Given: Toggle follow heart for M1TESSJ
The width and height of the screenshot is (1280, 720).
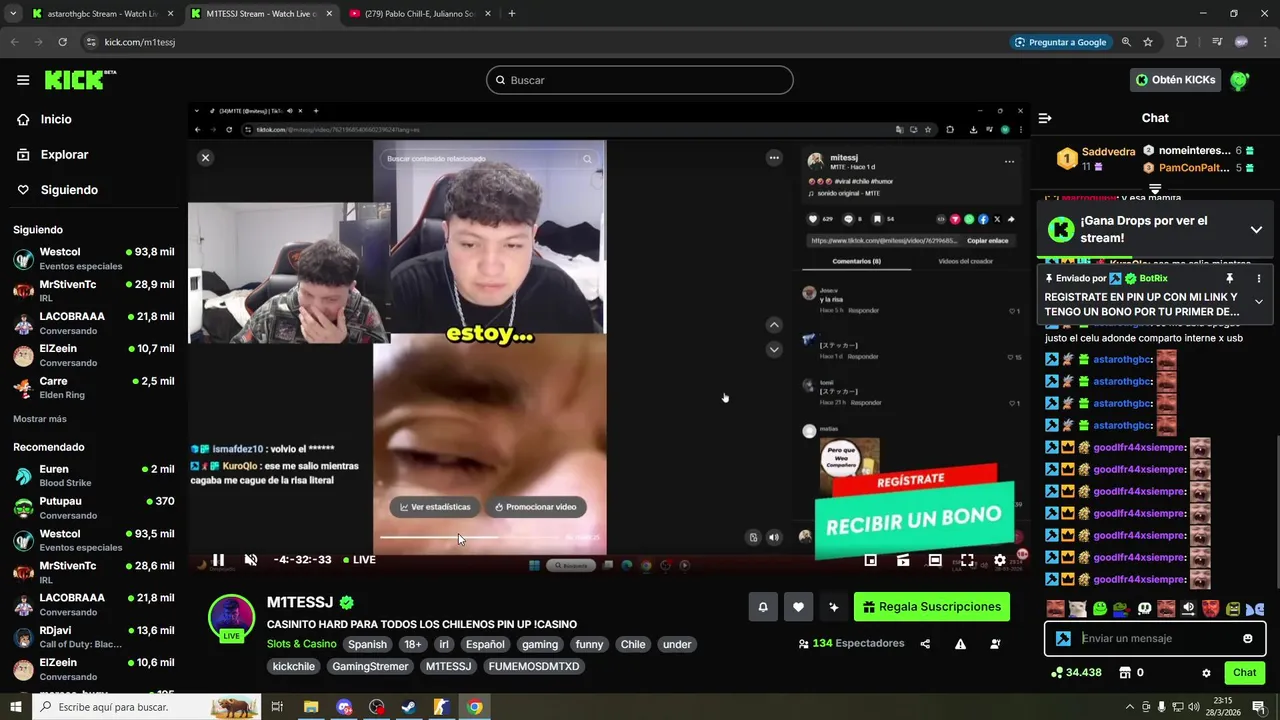Looking at the screenshot, I should pos(798,607).
